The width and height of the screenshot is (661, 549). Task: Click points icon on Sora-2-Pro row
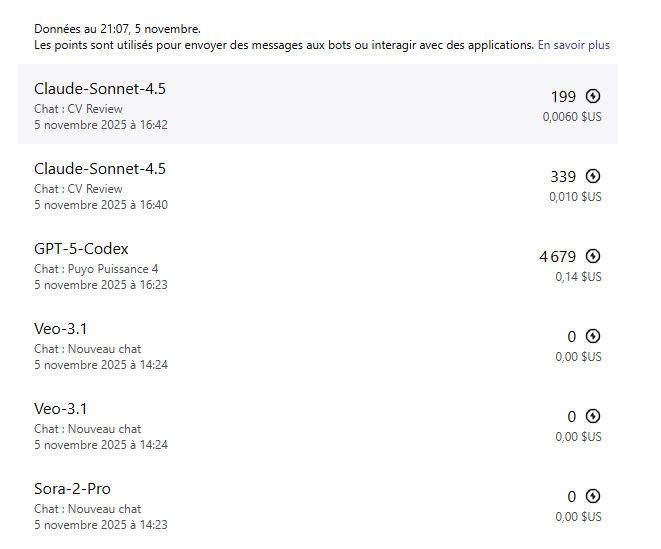(593, 497)
